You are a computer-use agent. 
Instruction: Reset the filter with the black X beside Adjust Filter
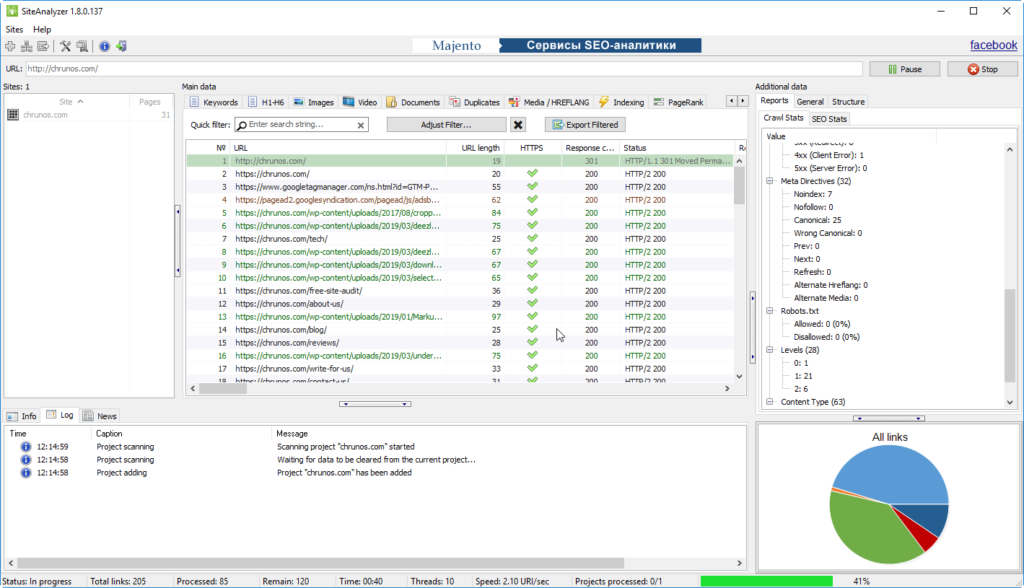point(517,123)
